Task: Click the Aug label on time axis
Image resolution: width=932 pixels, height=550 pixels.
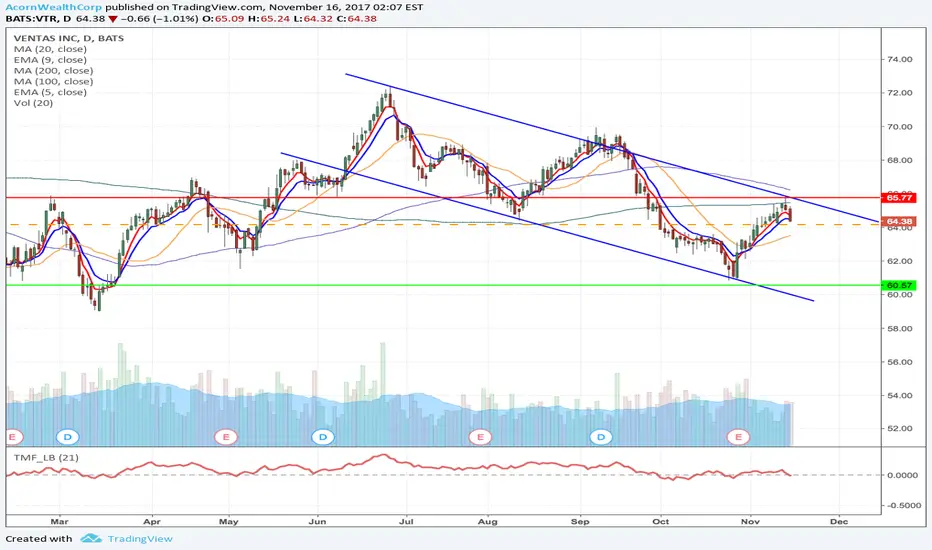Action: tap(487, 521)
